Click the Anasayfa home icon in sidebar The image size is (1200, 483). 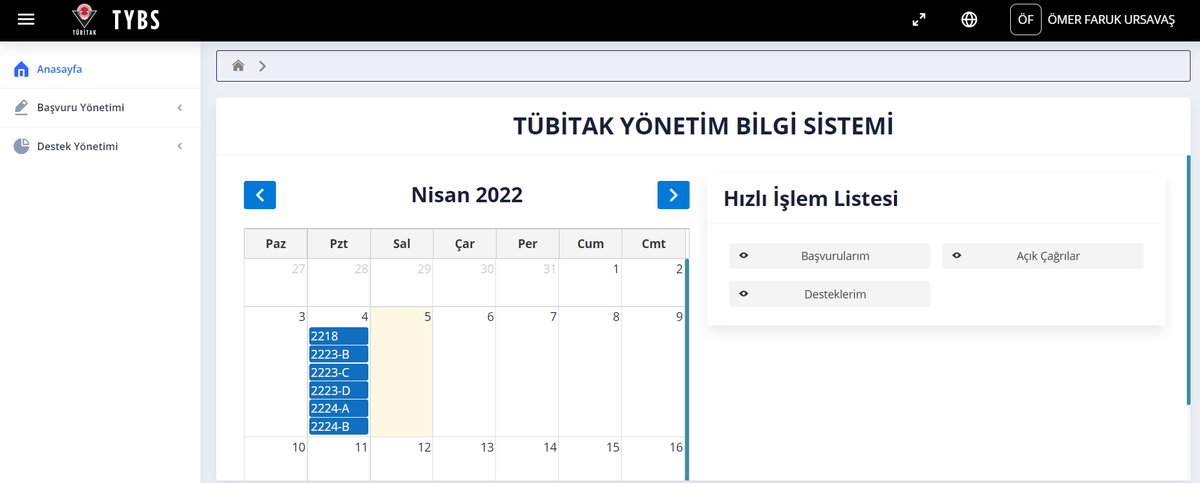pos(21,70)
